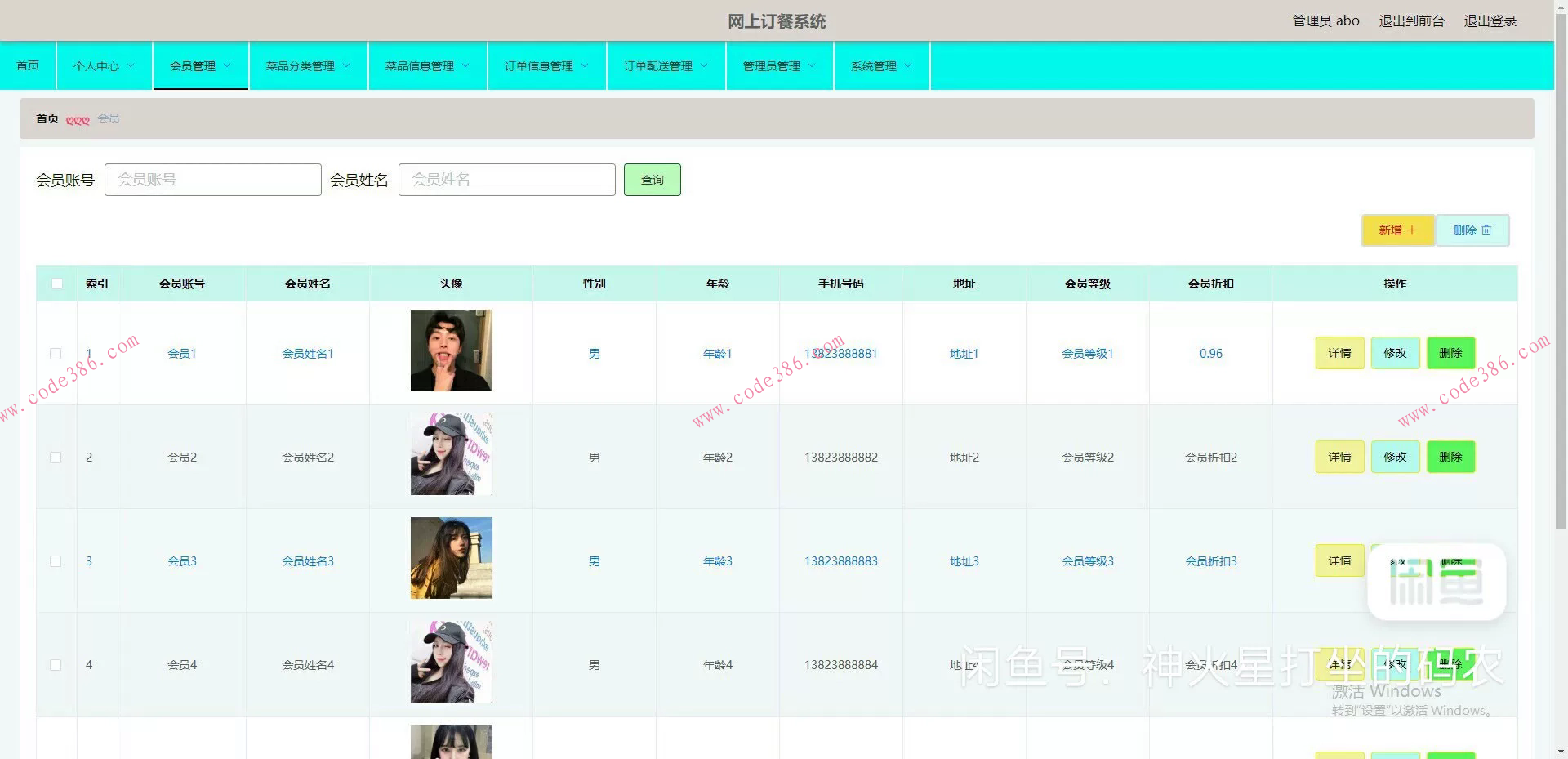Open the 订单配送管理 dropdown

pyautogui.click(x=666, y=66)
